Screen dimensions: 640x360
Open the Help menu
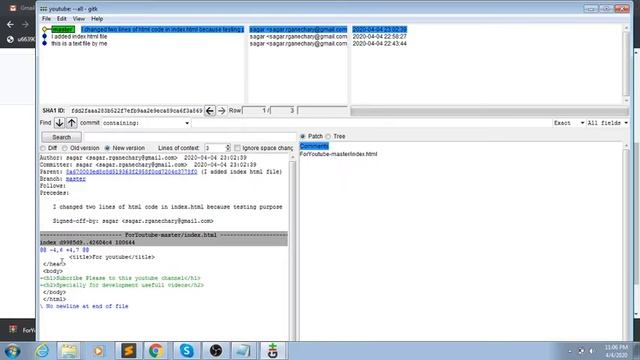[97, 19]
